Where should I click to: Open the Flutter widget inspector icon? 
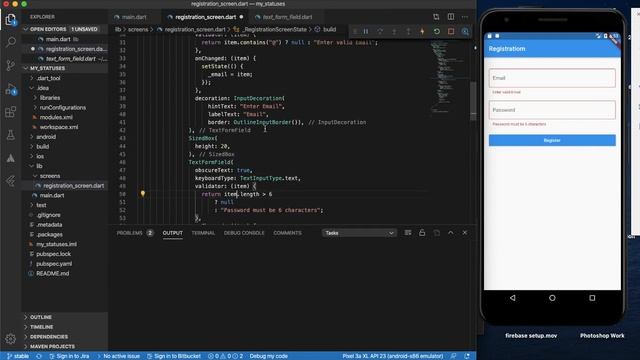(x=465, y=31)
